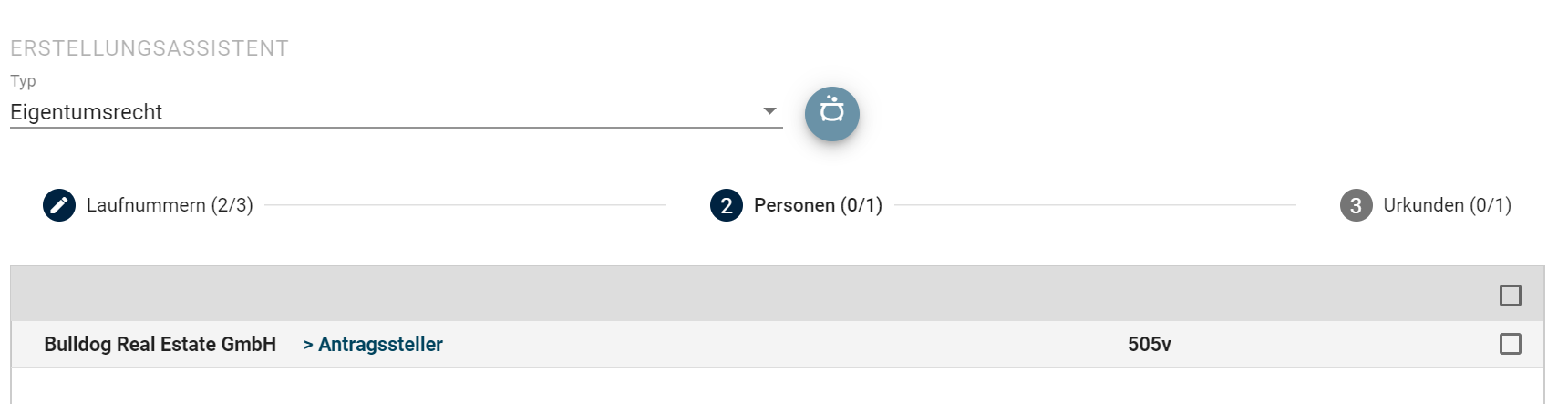1568x404 pixels.
Task: Click the gray table header bar
Action: [x=777, y=294]
